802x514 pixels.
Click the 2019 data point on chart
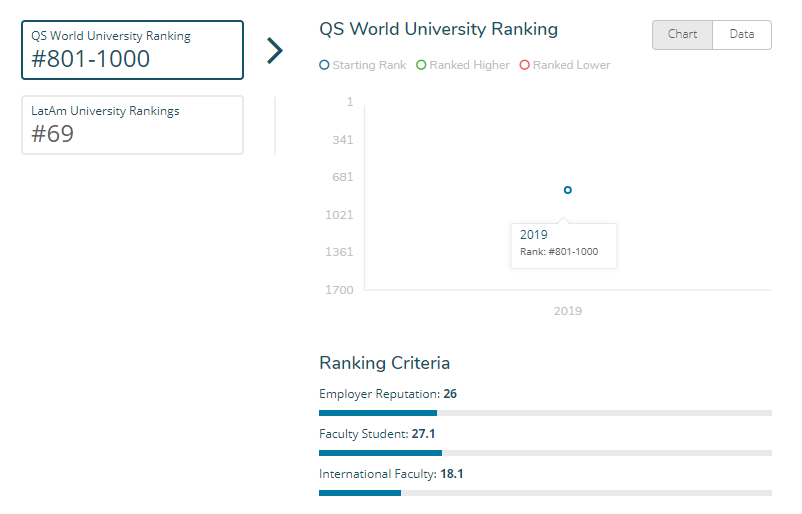point(568,190)
